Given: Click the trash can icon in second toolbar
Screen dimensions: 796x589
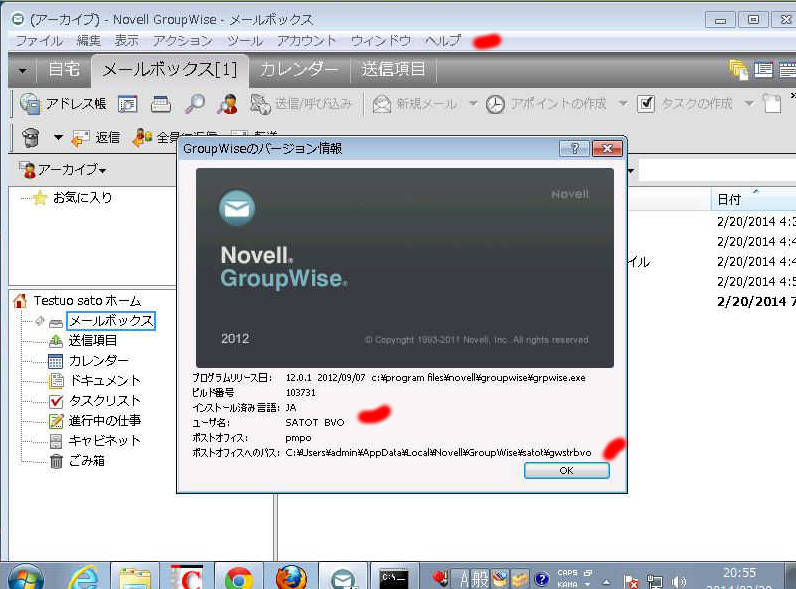Looking at the screenshot, I should [31, 137].
